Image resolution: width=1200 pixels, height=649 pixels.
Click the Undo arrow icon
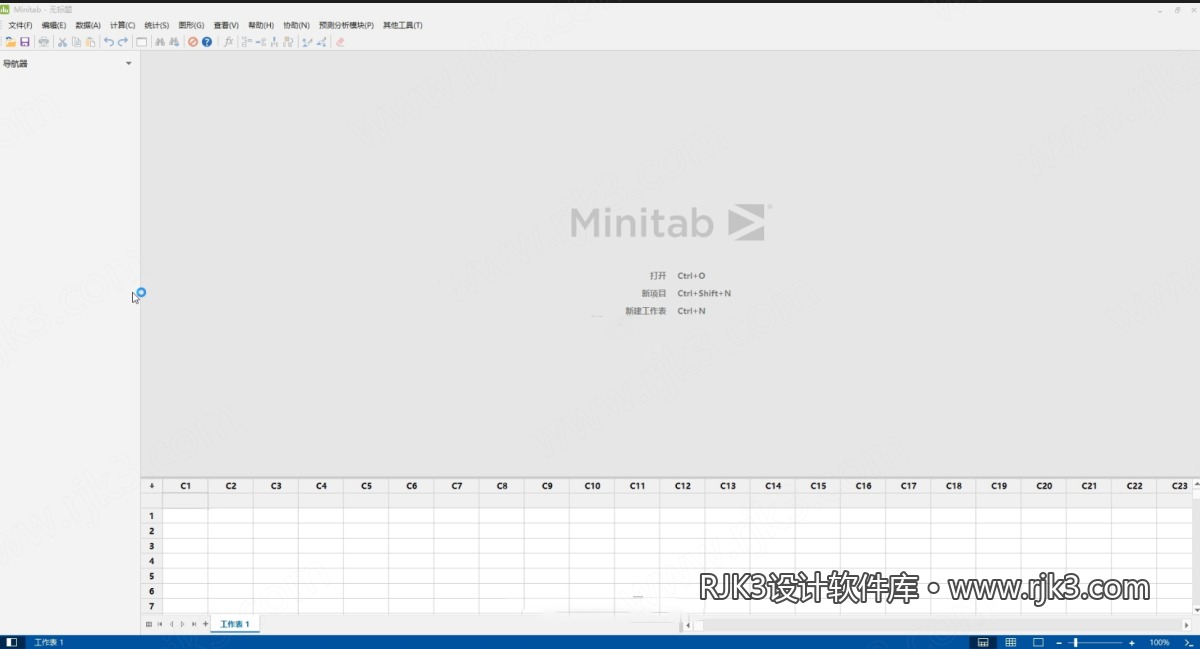click(x=109, y=42)
